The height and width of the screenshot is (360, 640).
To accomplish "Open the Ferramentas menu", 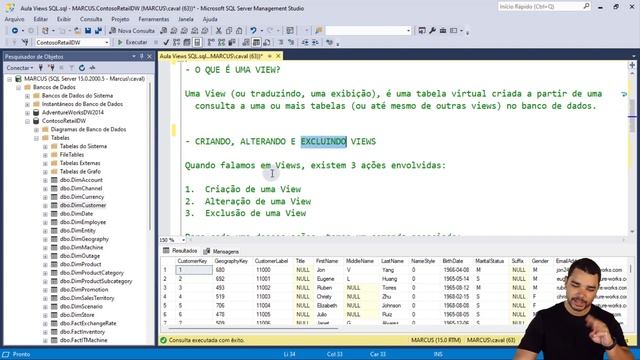I will pos(153,19).
